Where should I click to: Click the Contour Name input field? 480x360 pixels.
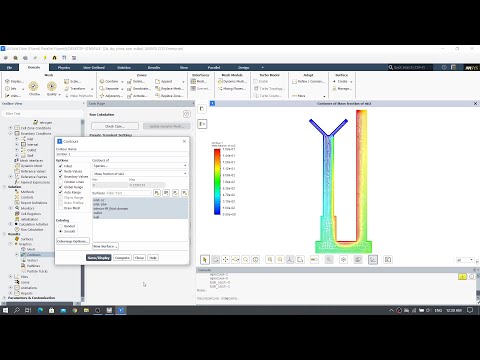tap(122, 154)
